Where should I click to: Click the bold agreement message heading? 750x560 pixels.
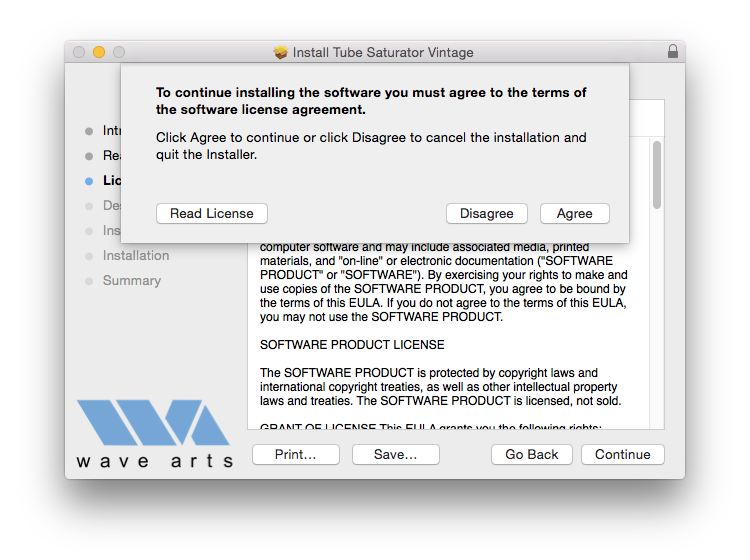click(371, 101)
